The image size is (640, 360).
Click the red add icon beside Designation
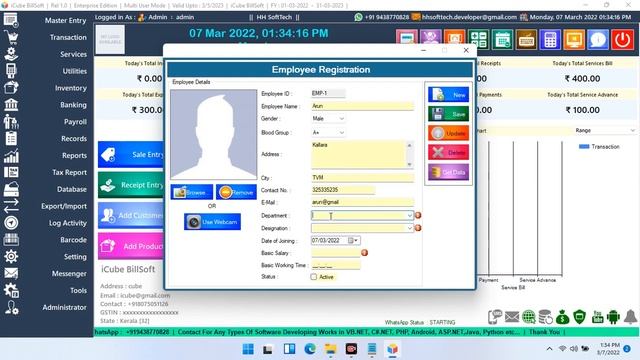[418, 228]
